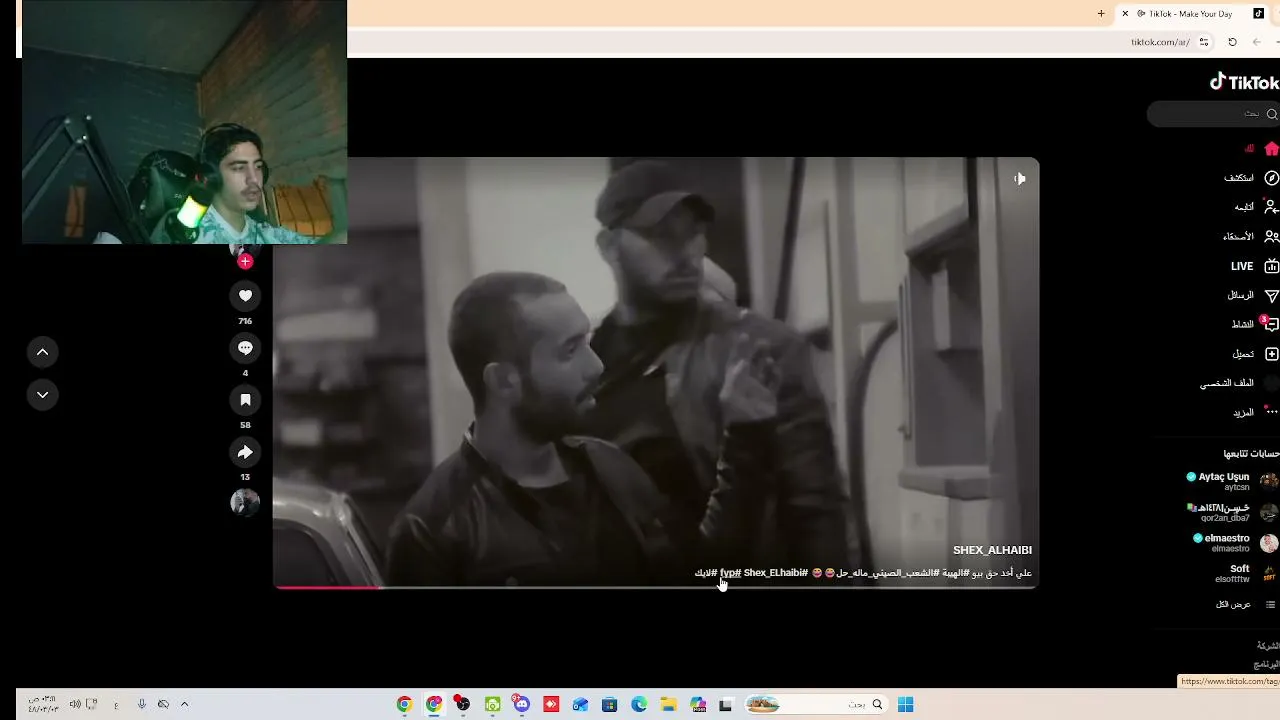Open the taskbar microphone indicator
Viewport: 1280px width, 720px height.
pyautogui.click(x=141, y=704)
